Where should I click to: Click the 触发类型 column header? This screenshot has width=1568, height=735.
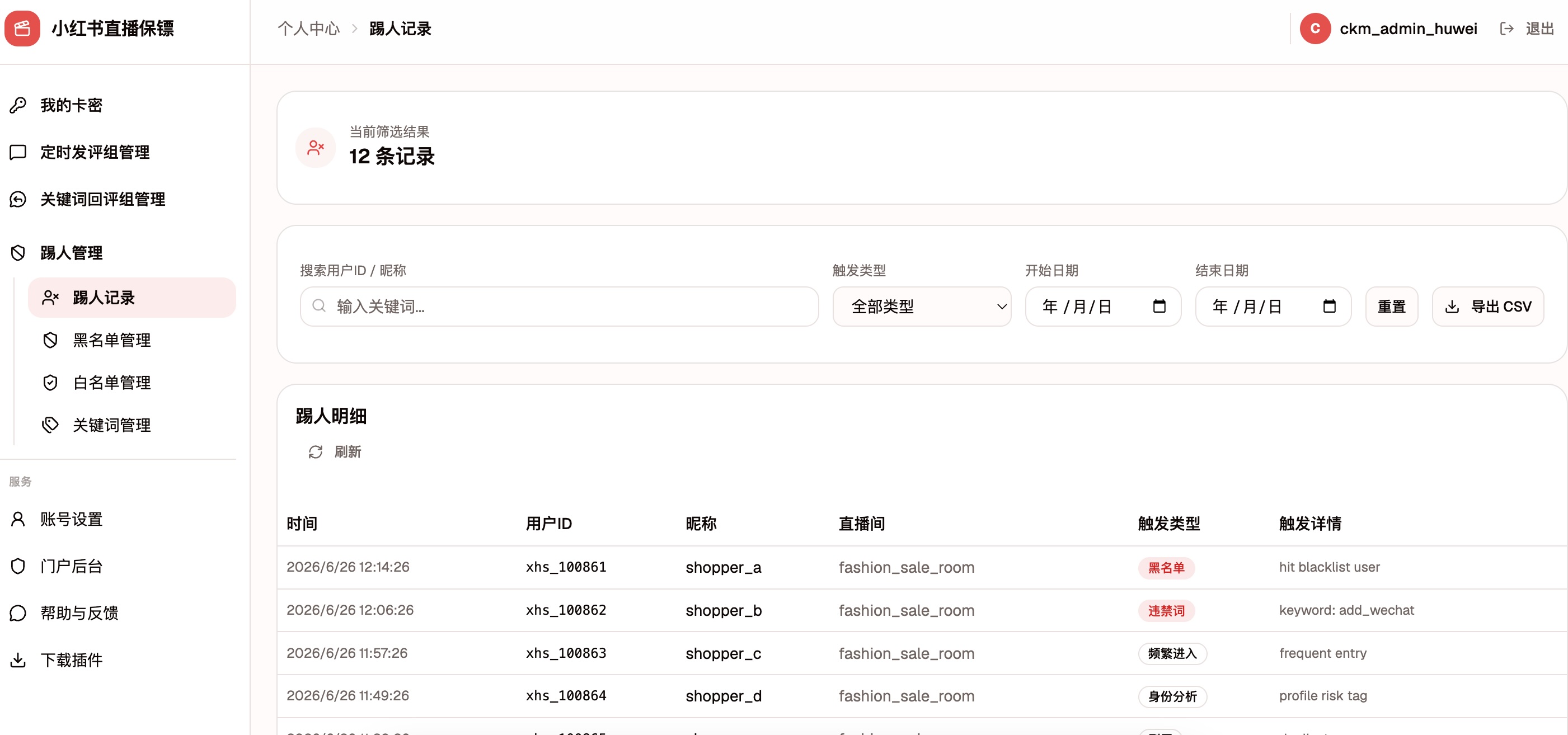click(1168, 523)
